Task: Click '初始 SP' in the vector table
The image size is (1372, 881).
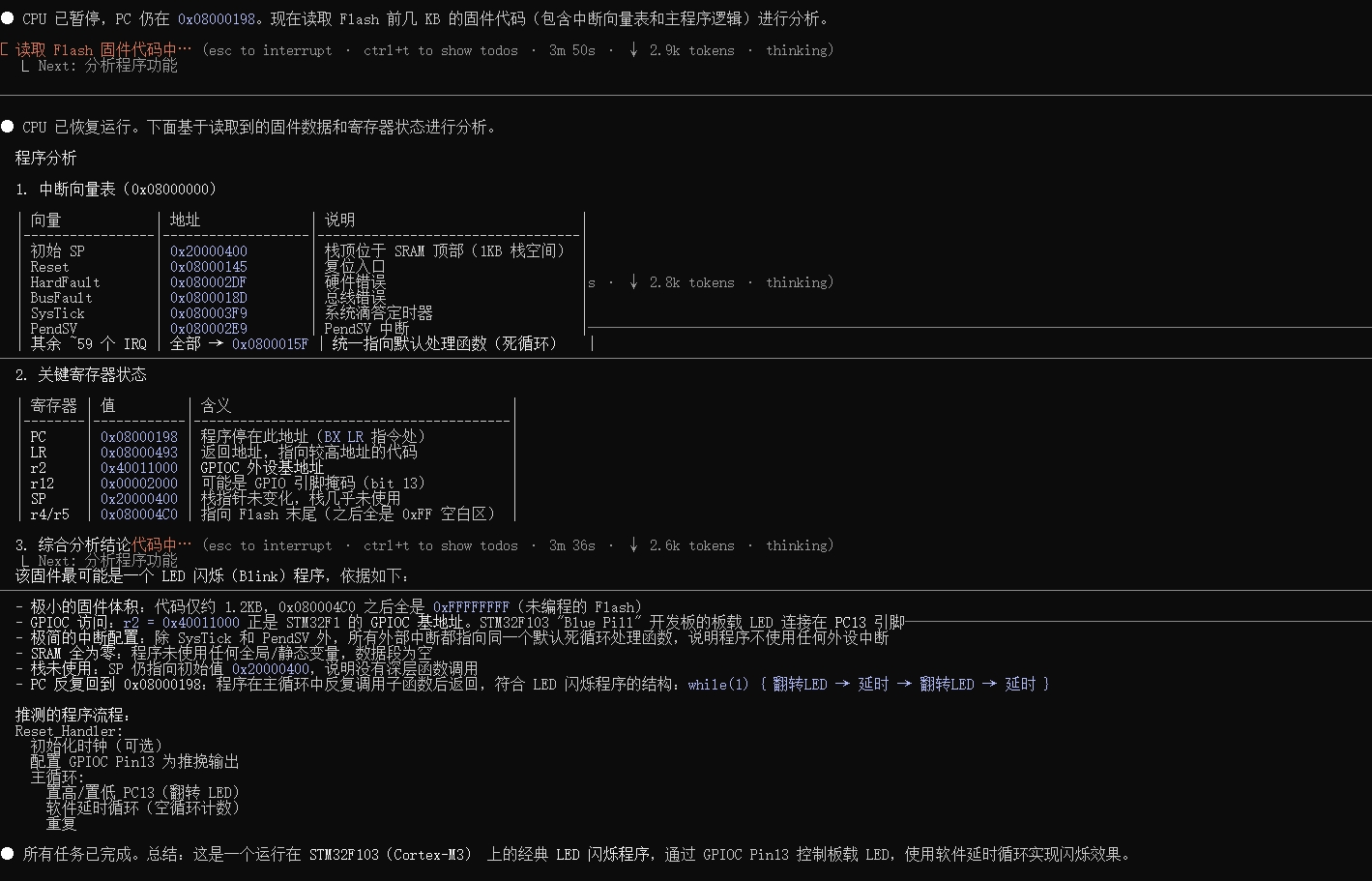Action: point(57,250)
